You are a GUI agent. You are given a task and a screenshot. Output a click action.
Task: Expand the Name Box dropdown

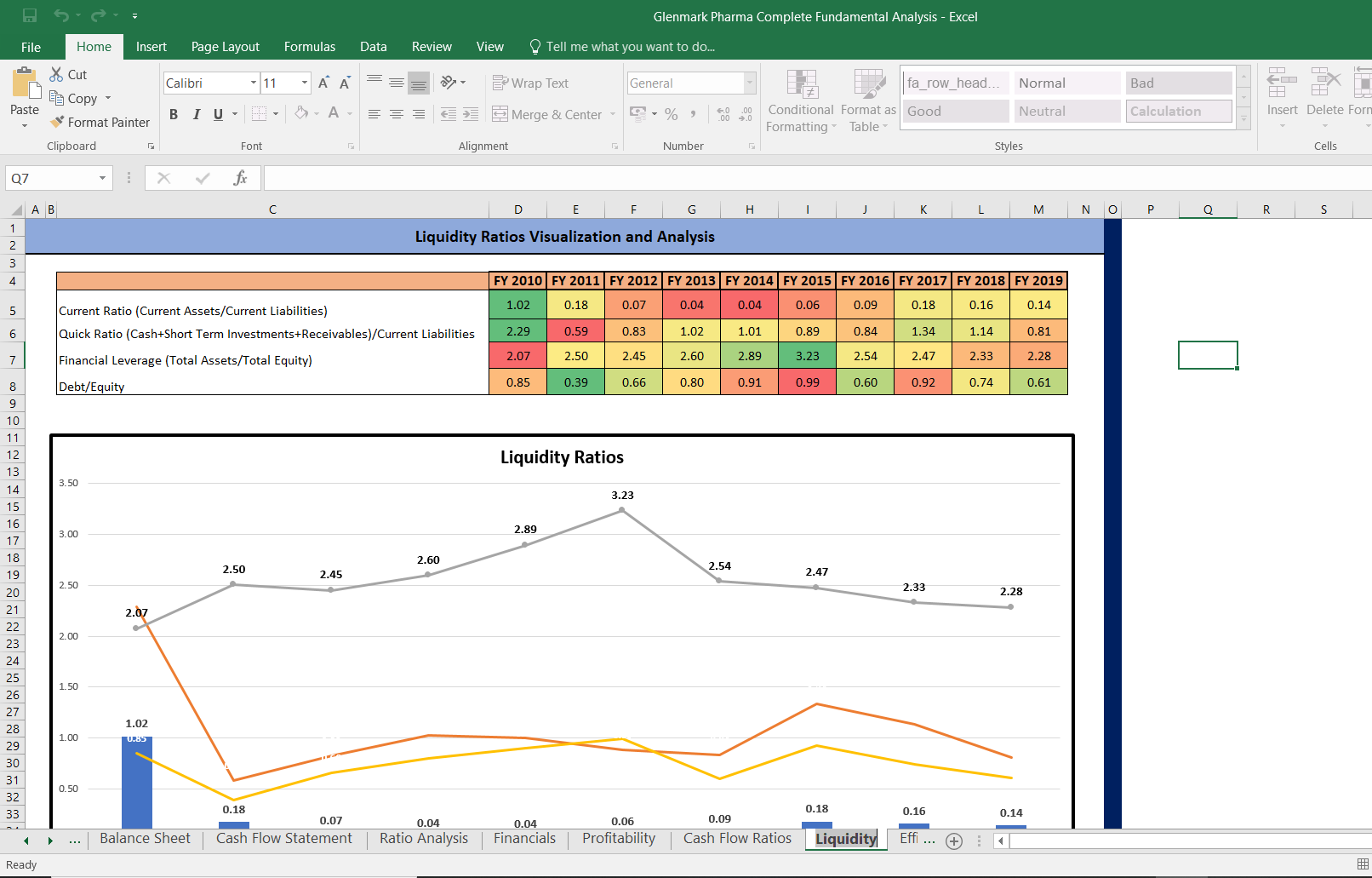click(102, 178)
